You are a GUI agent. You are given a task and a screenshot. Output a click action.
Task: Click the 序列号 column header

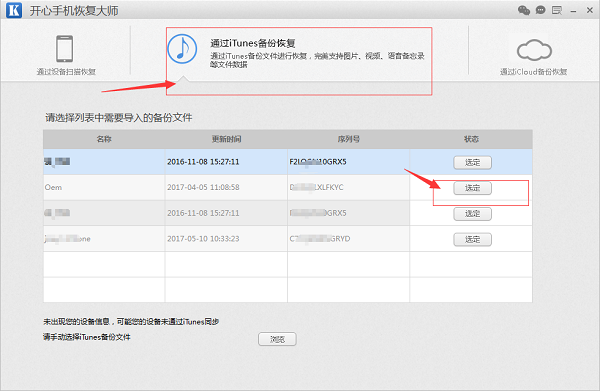349,139
